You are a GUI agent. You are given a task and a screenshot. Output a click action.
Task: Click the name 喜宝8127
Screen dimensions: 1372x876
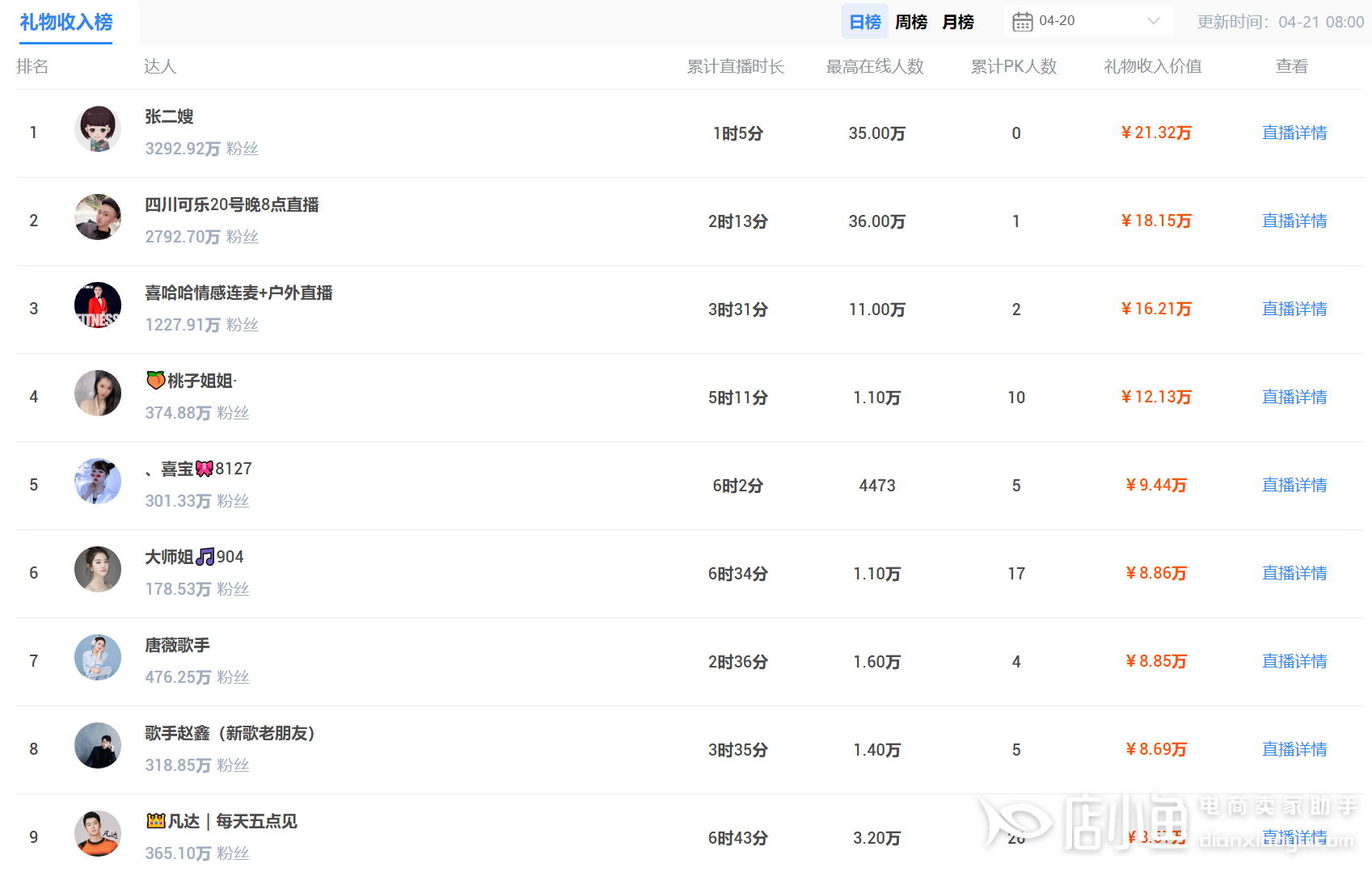point(199,469)
